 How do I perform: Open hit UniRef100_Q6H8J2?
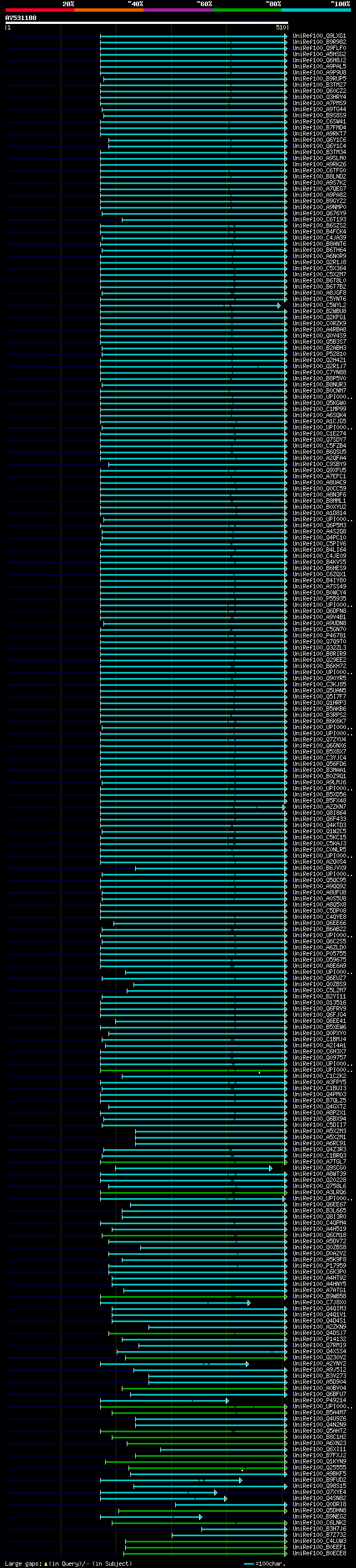[x=319, y=60]
